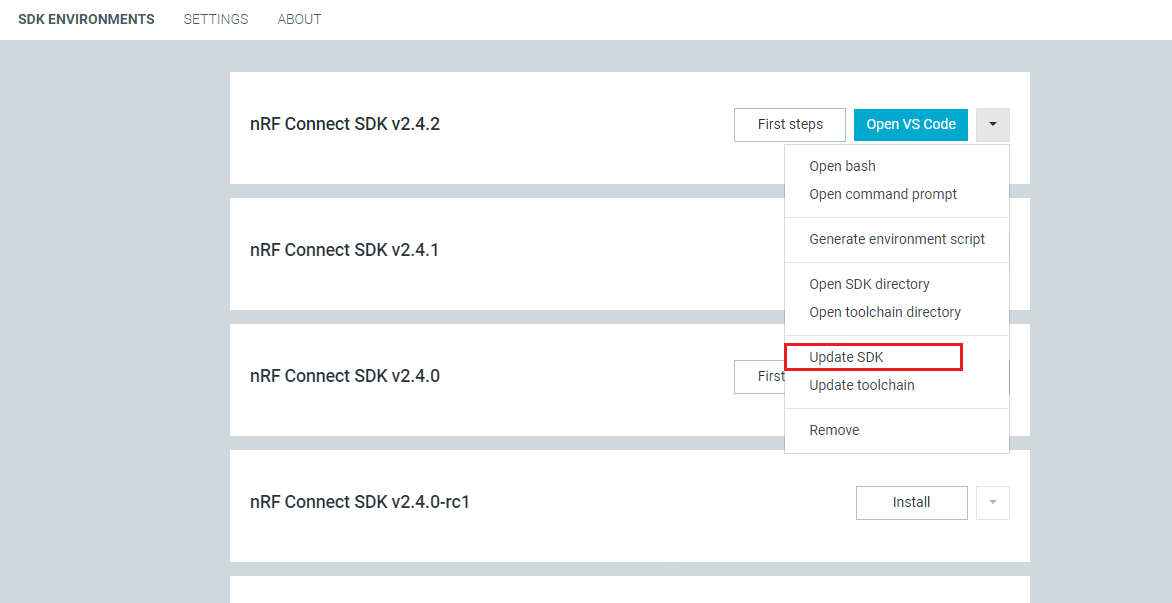Select the nRF Connect SDK v2.4.0 title
The width and height of the screenshot is (1172, 603).
345,376
